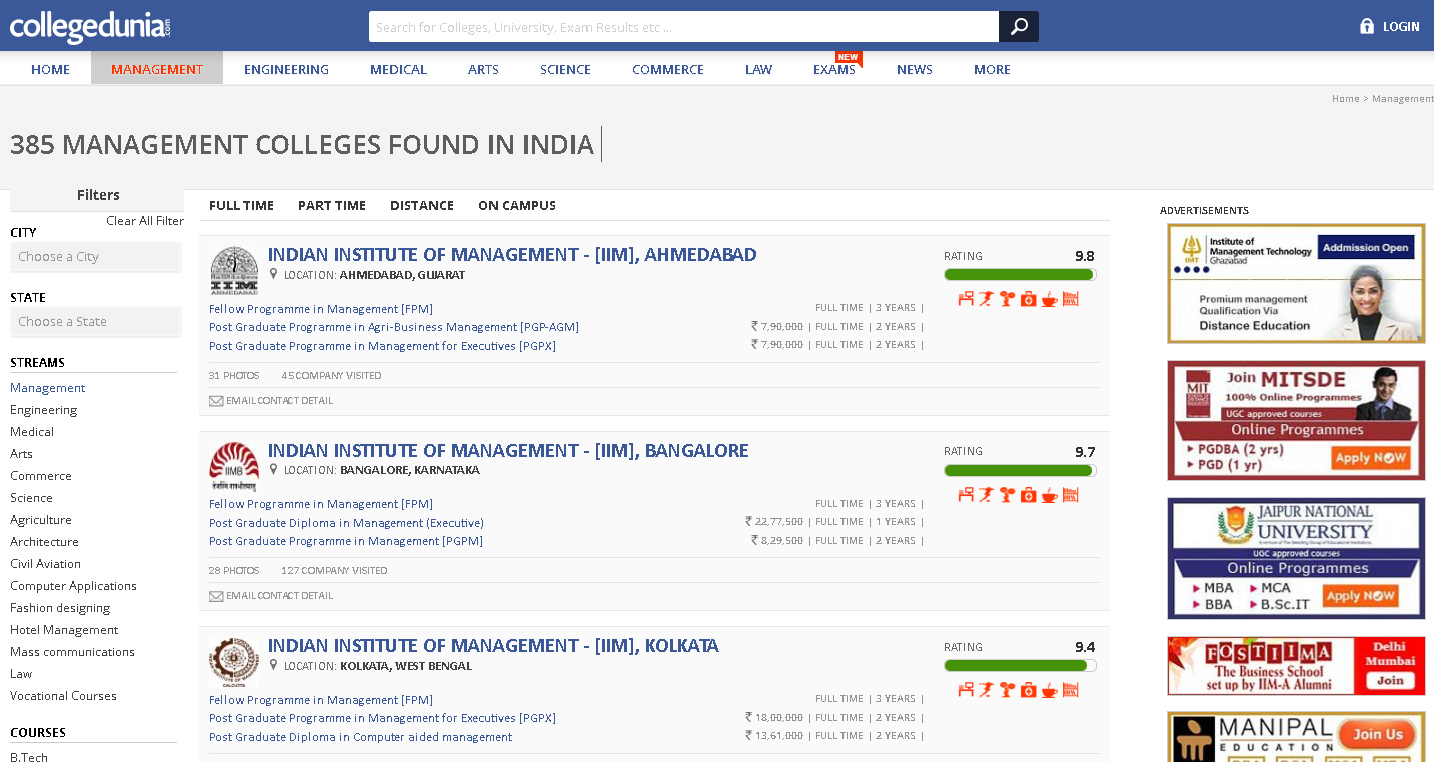Click the IIM Bangalore logo
The width and height of the screenshot is (1434, 762).
(234, 466)
